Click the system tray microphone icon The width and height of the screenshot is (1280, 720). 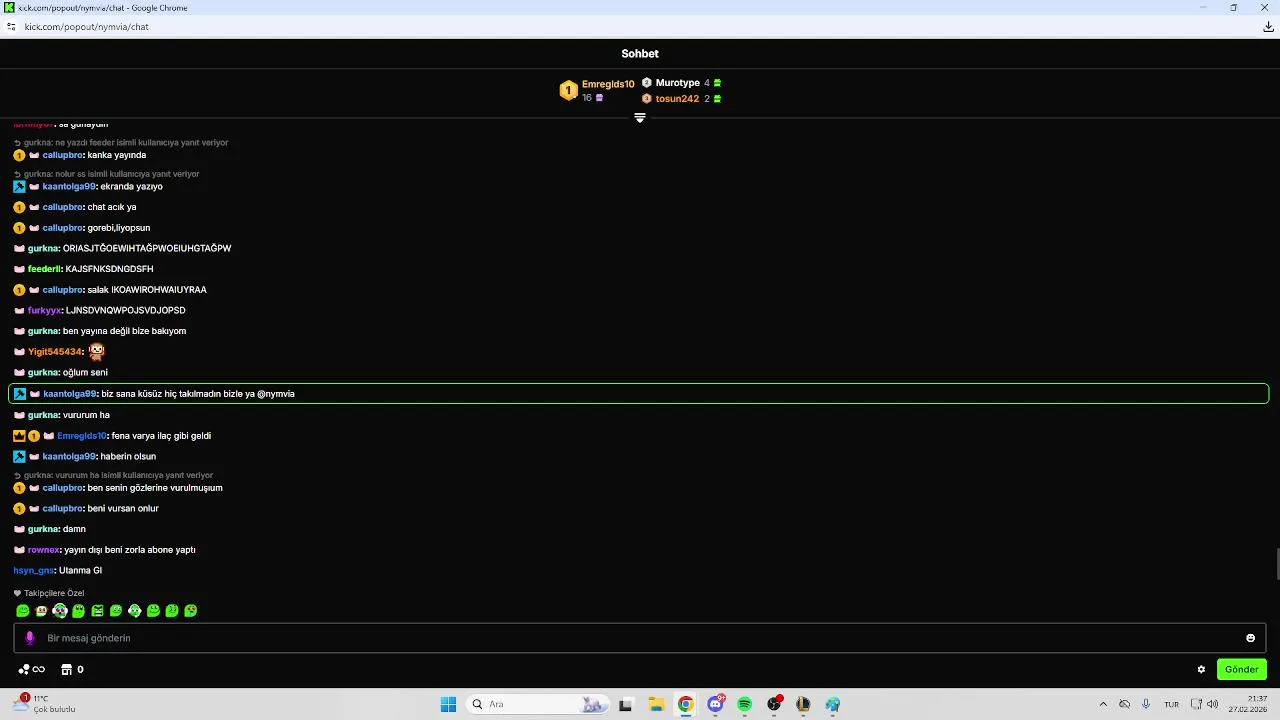click(1146, 704)
